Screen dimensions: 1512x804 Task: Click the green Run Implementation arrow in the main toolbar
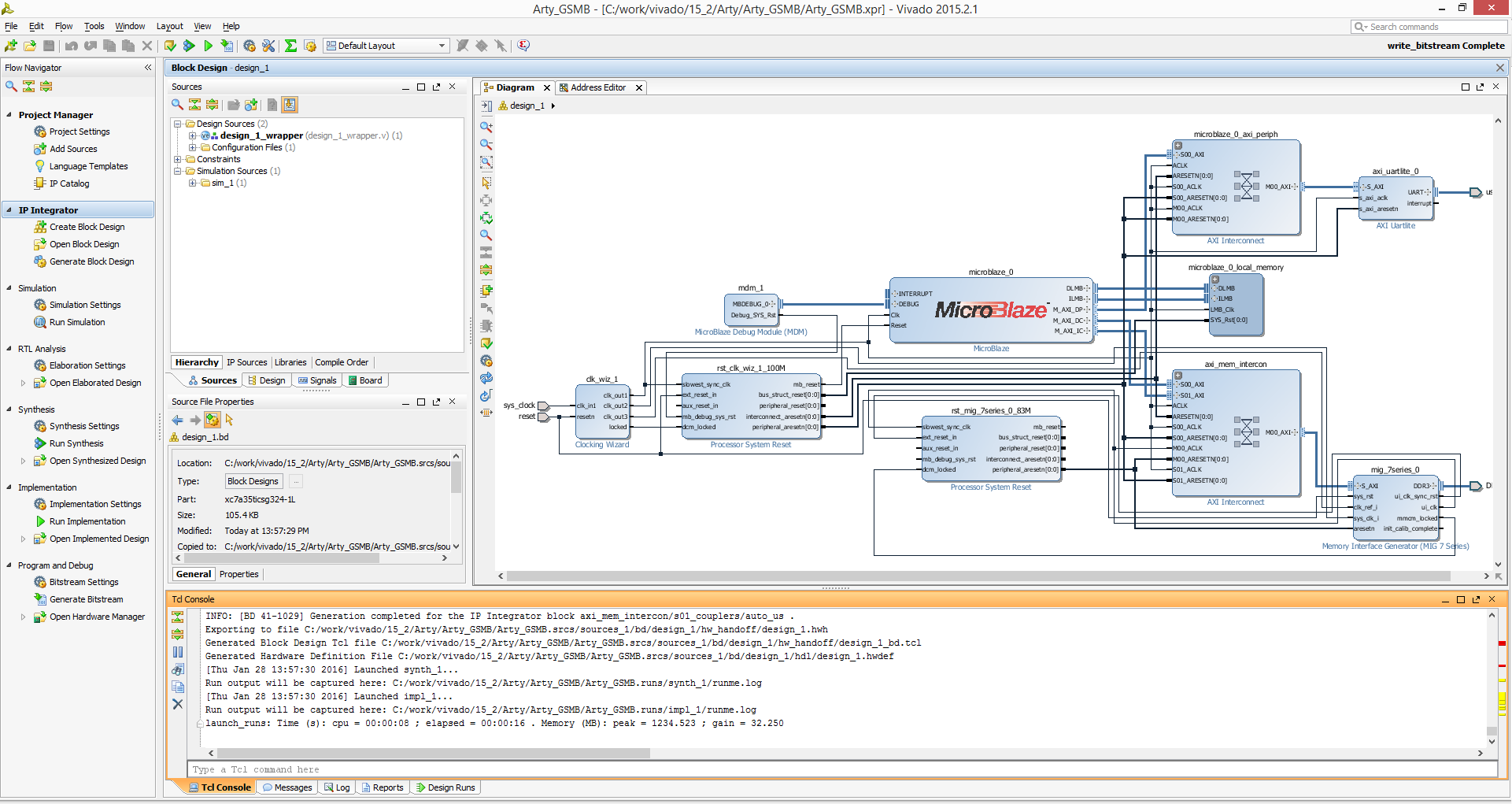click(x=208, y=46)
